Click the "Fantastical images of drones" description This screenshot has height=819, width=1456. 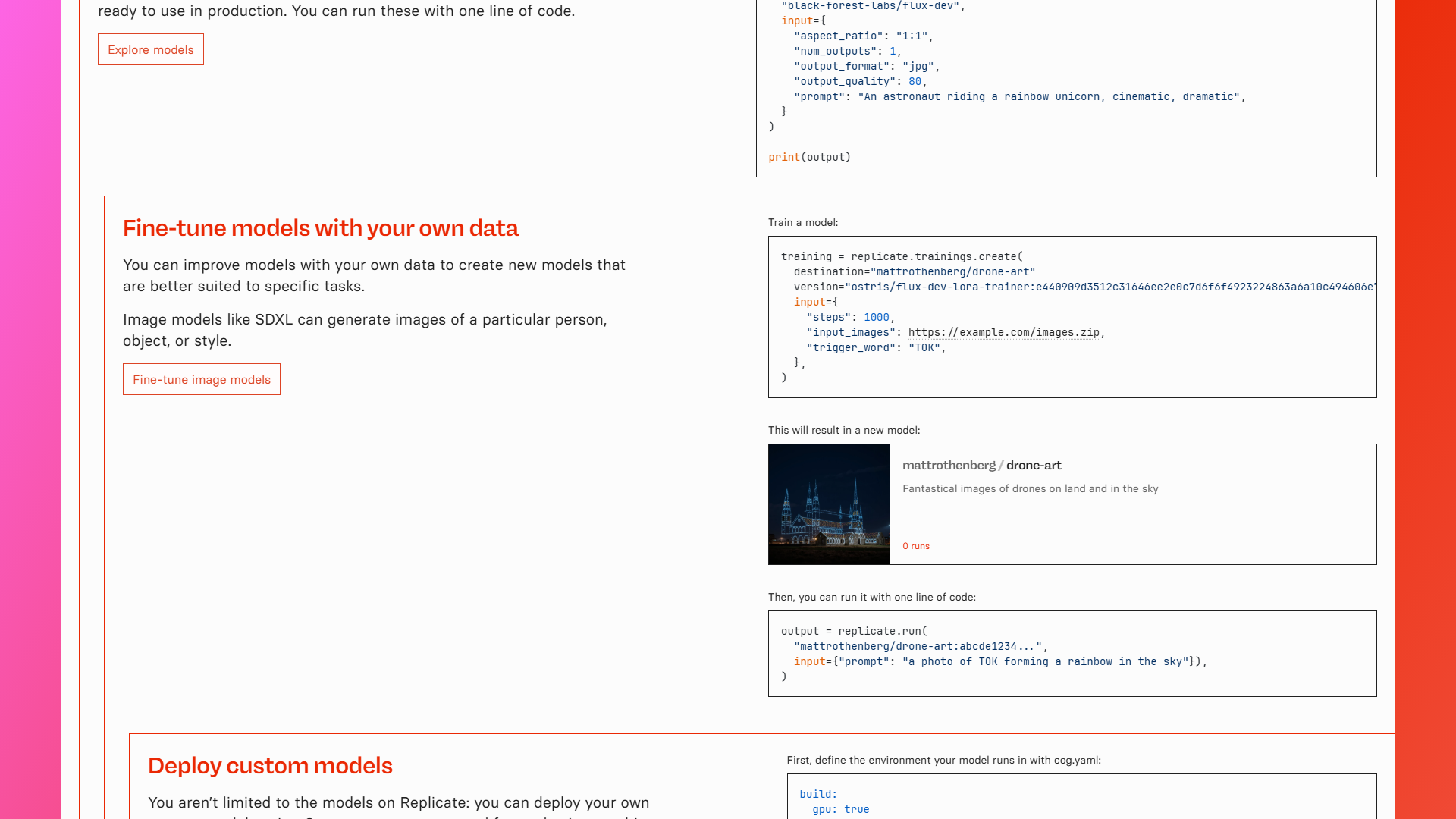pos(1031,489)
